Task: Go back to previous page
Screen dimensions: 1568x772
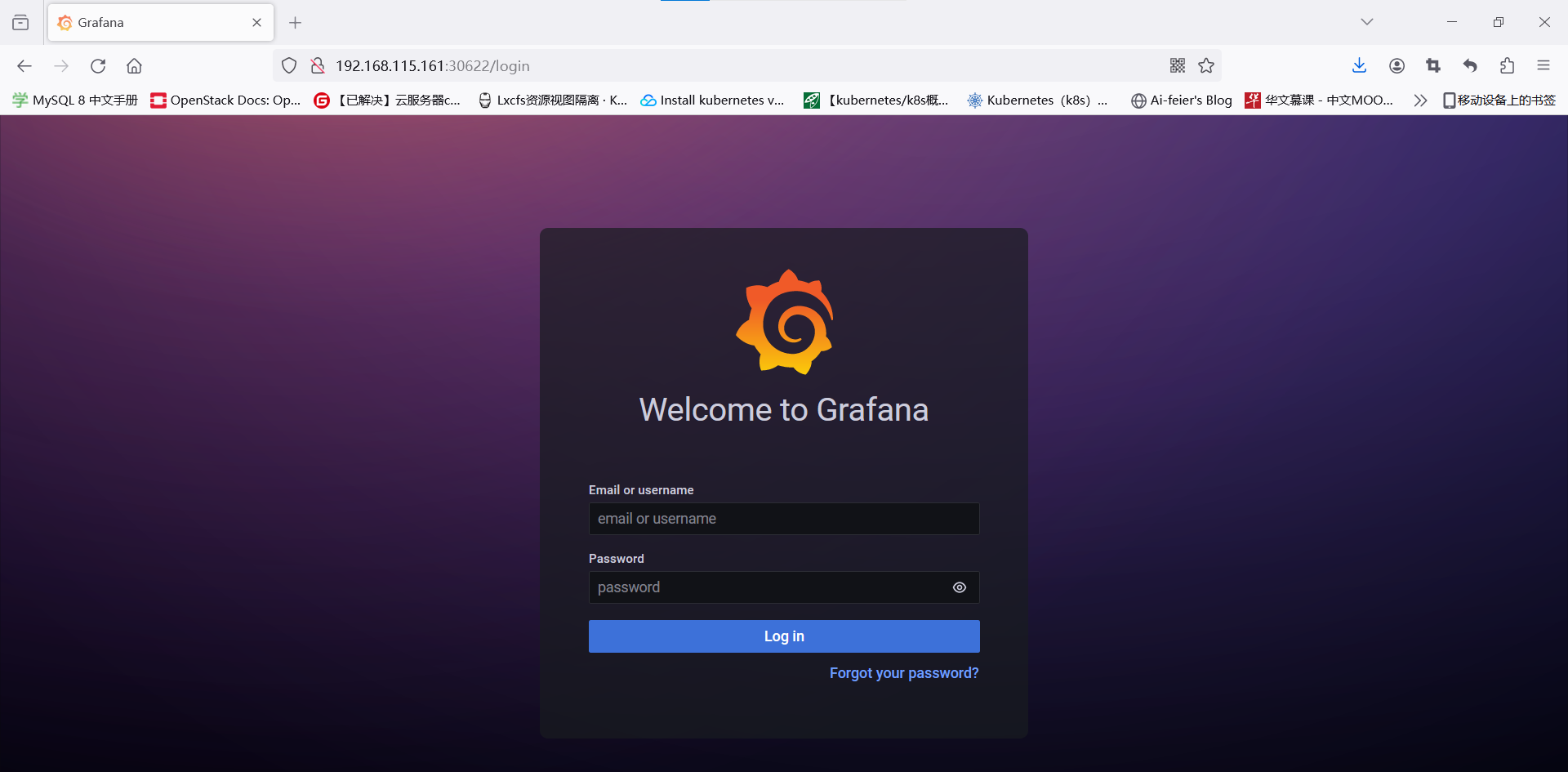Action: coord(24,66)
